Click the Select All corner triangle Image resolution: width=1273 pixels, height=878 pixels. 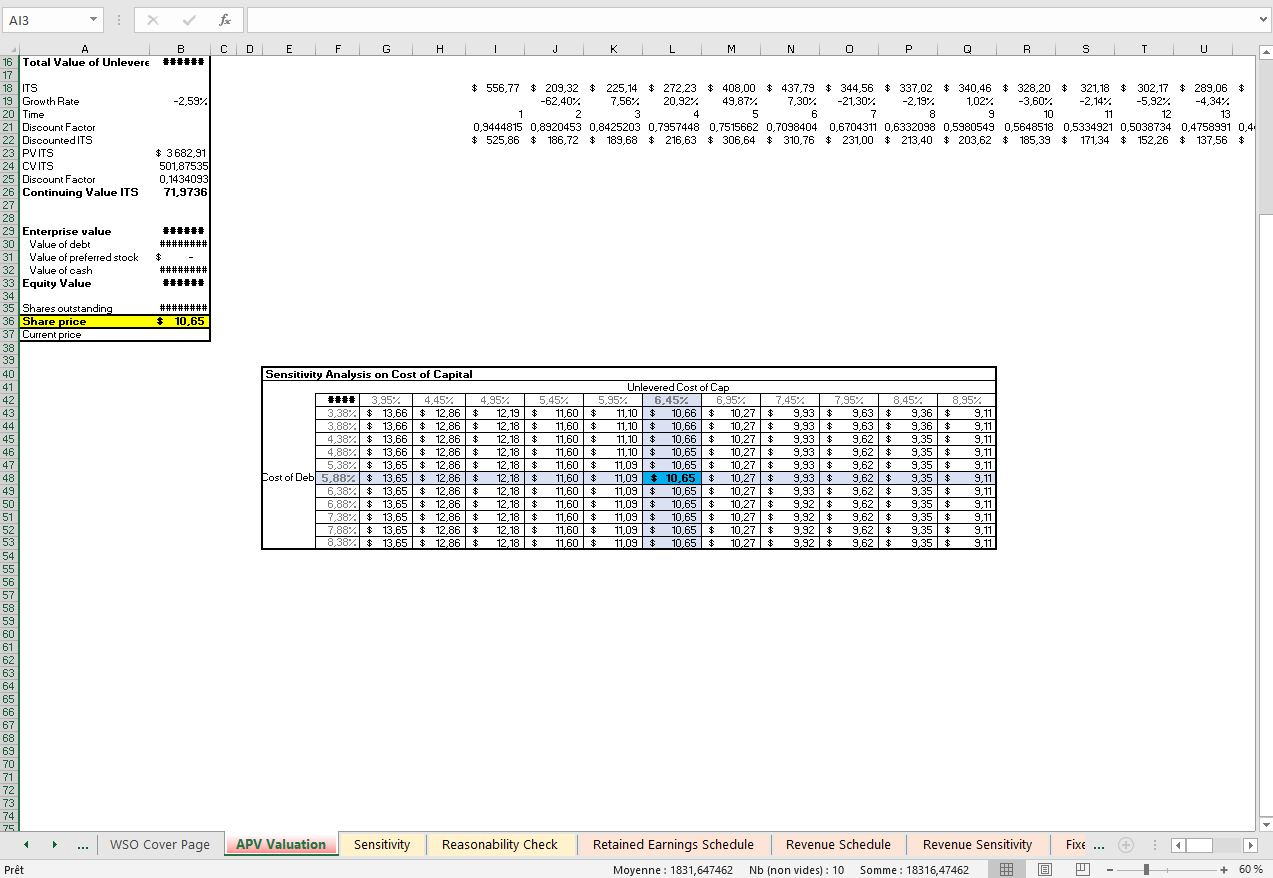10,49
